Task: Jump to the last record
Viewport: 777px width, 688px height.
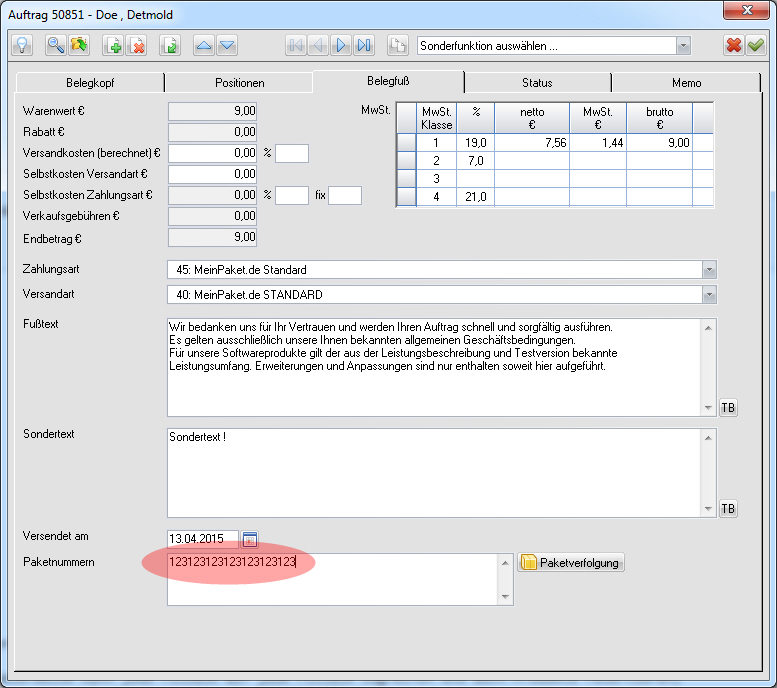Action: (x=364, y=46)
